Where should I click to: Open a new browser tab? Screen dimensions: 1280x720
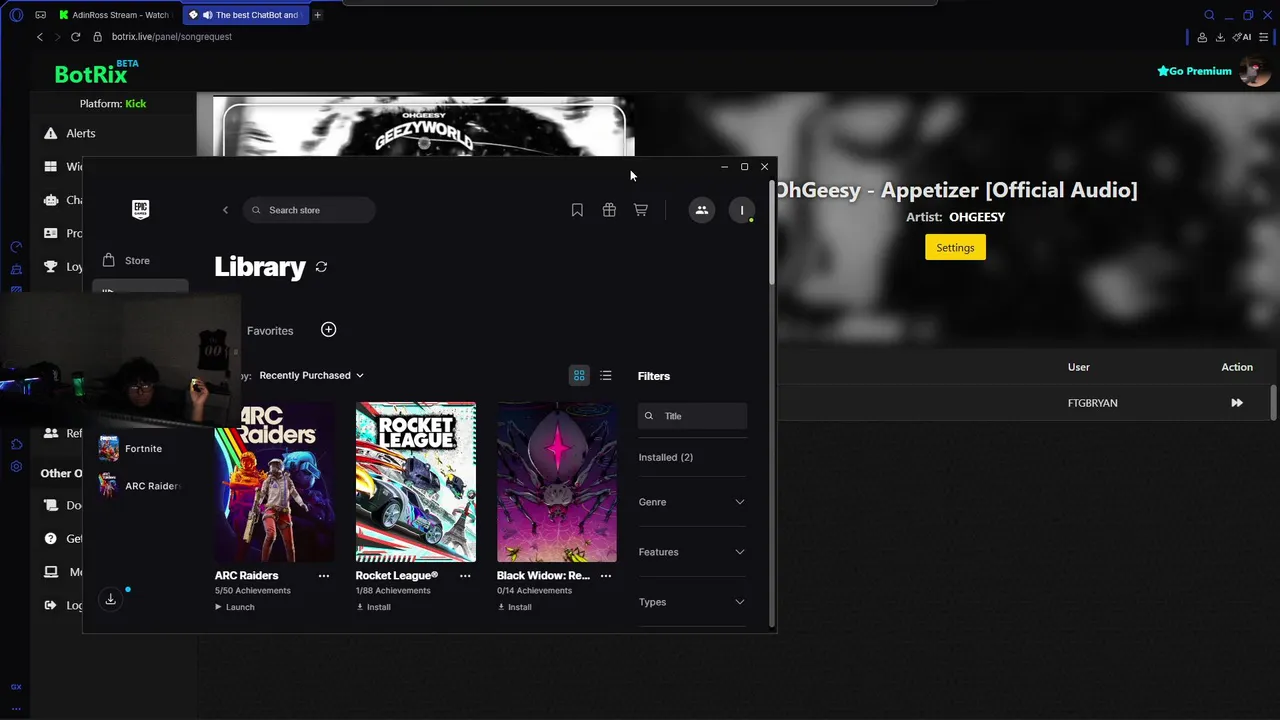tap(318, 15)
